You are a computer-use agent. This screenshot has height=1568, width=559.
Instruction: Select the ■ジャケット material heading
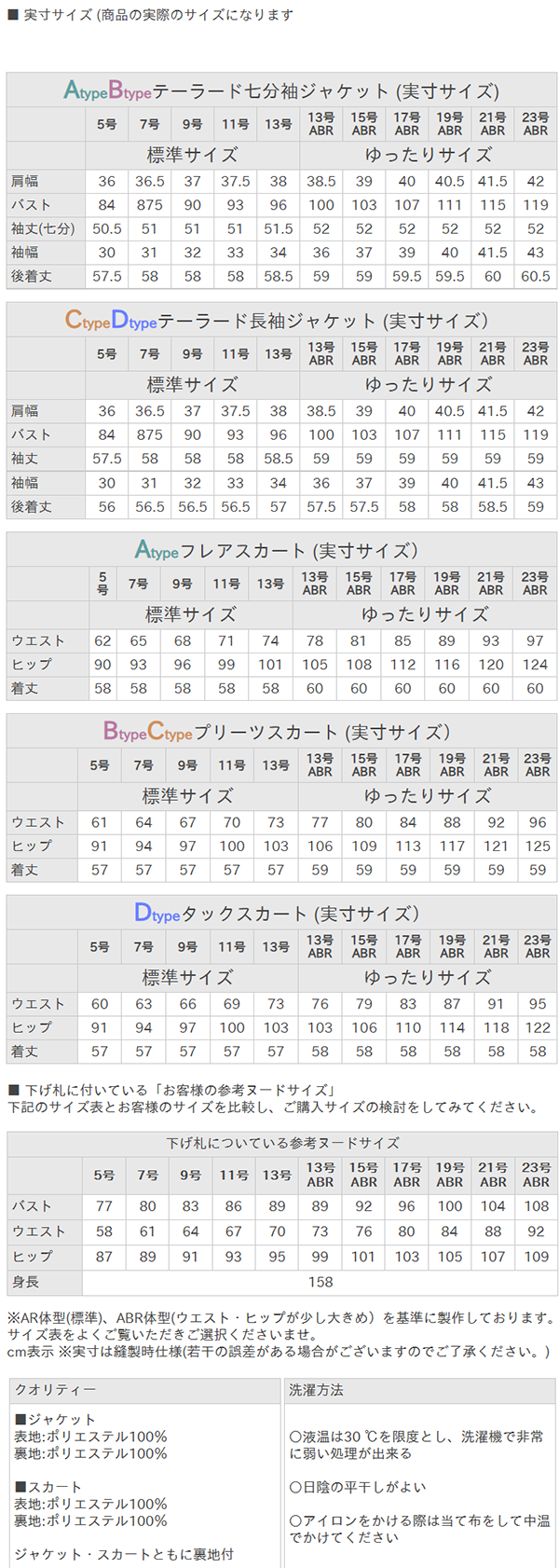click(55, 1420)
